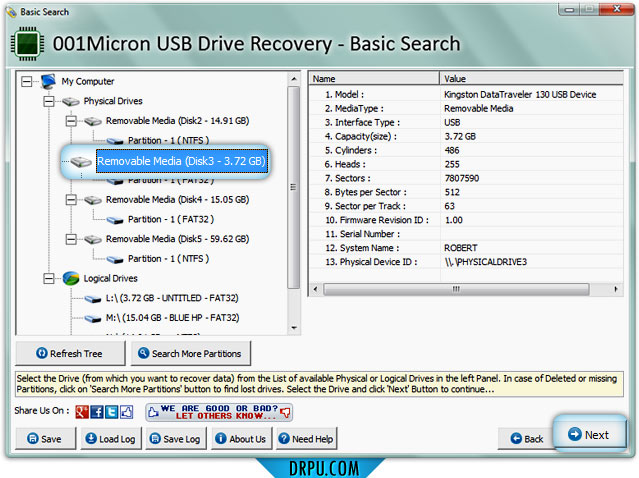This screenshot has height=478, width=639.
Task: Click the Logical Drives tree label
Action: 110,278
